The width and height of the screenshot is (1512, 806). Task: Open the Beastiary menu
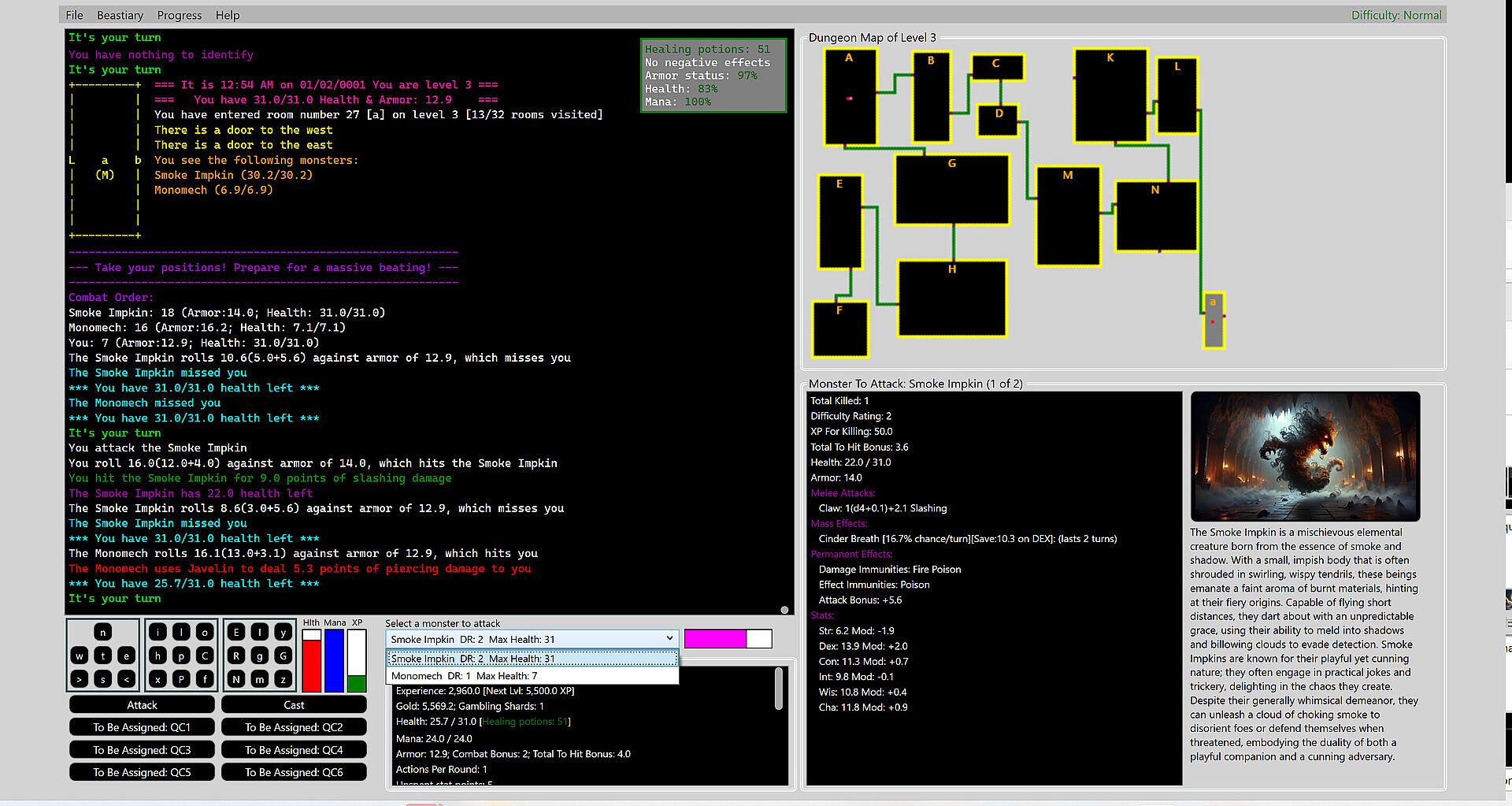coord(120,15)
